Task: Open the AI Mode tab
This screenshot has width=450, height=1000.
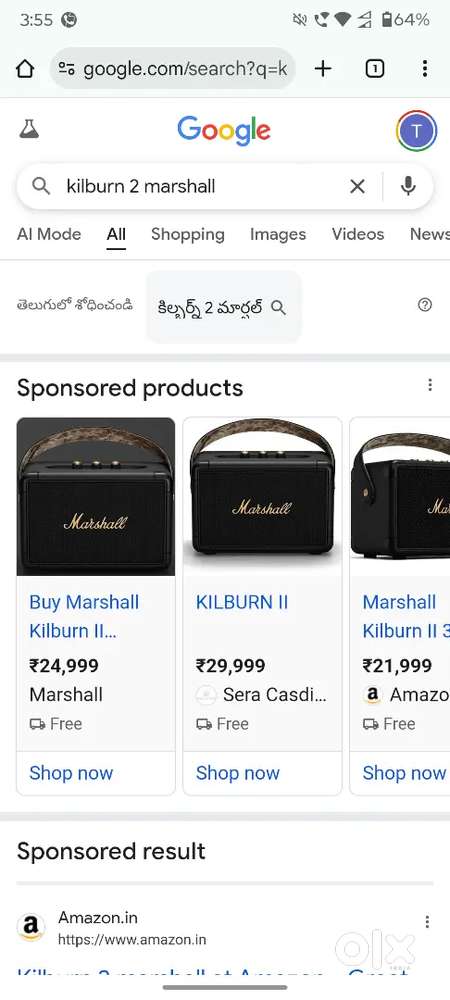Action: click(x=49, y=234)
